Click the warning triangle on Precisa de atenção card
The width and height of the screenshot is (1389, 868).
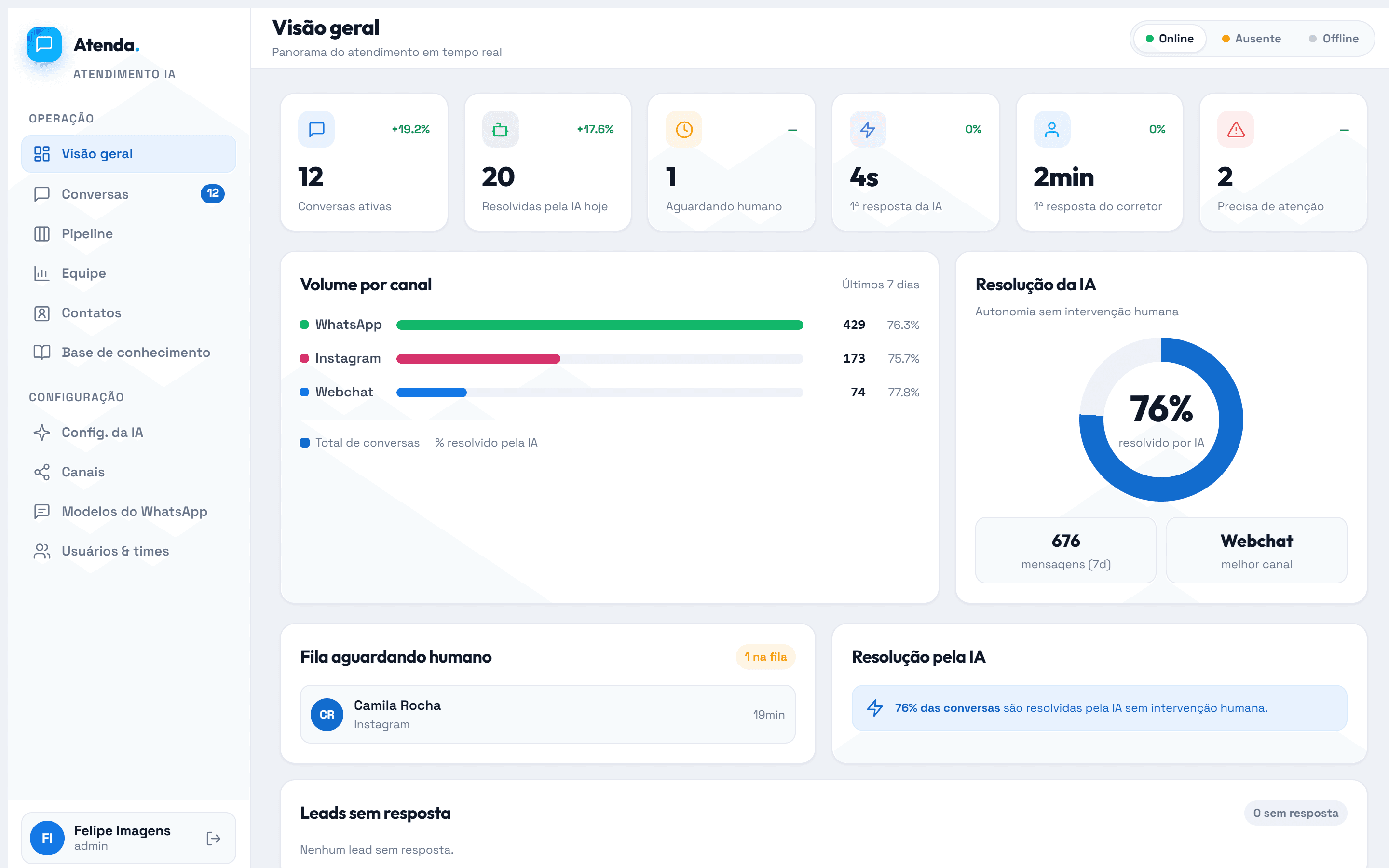point(1236,129)
